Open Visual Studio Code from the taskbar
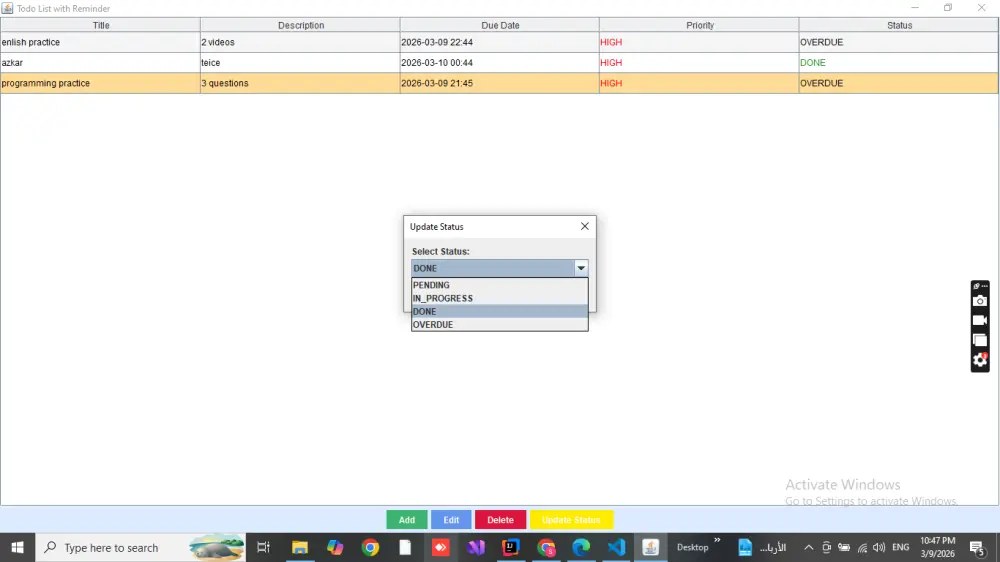 (616, 547)
